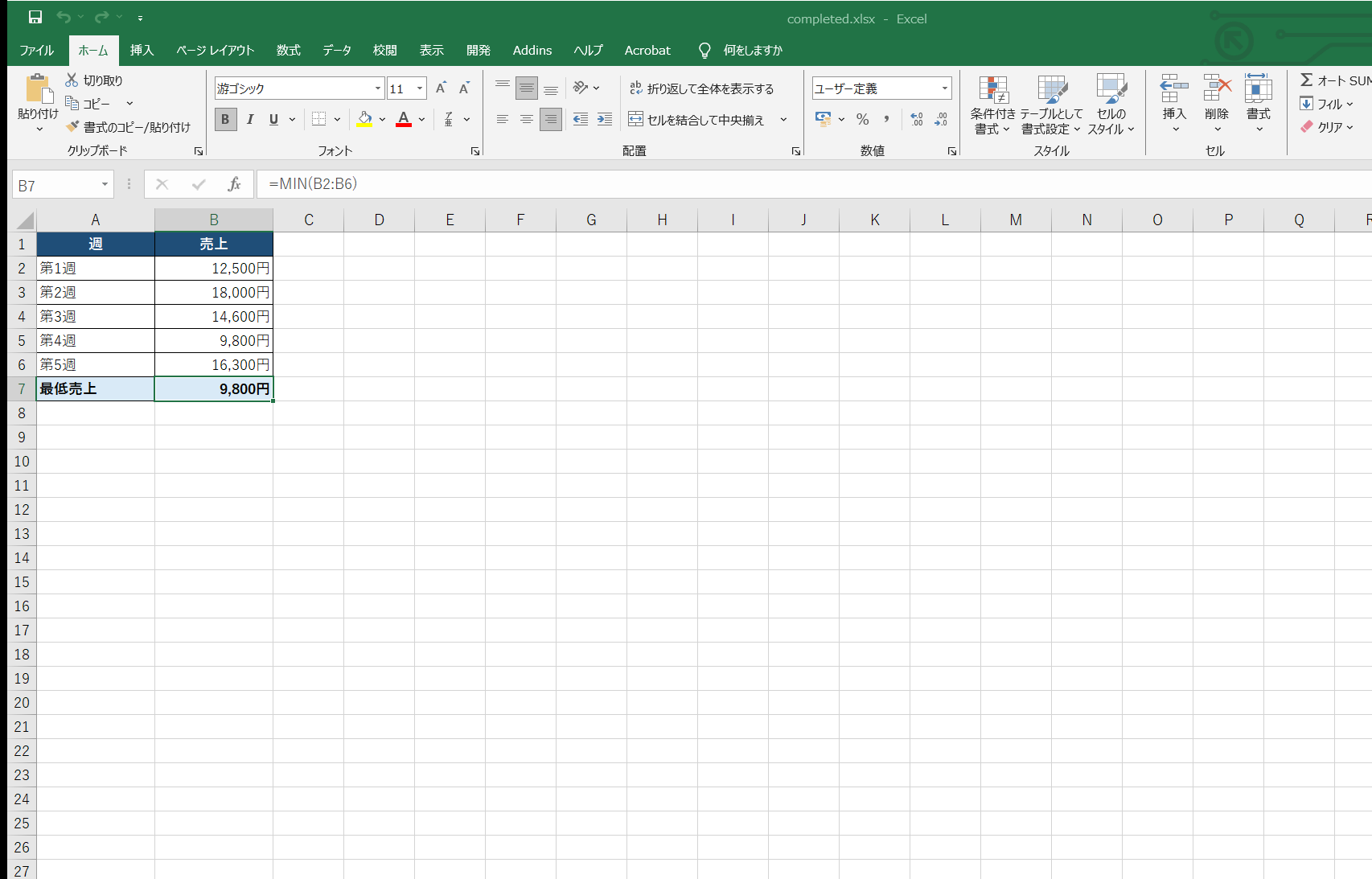The image size is (1372, 879).
Task: Click the Insert cells (挿入) icon
Action: (1174, 88)
